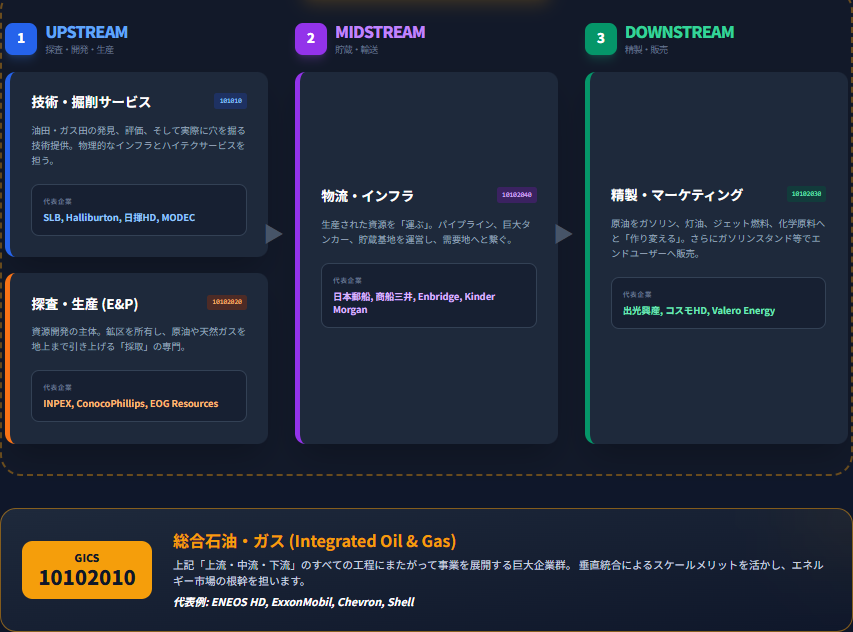Select the UPSTREAM section heading
This screenshot has height=632, width=853.
coord(86,32)
